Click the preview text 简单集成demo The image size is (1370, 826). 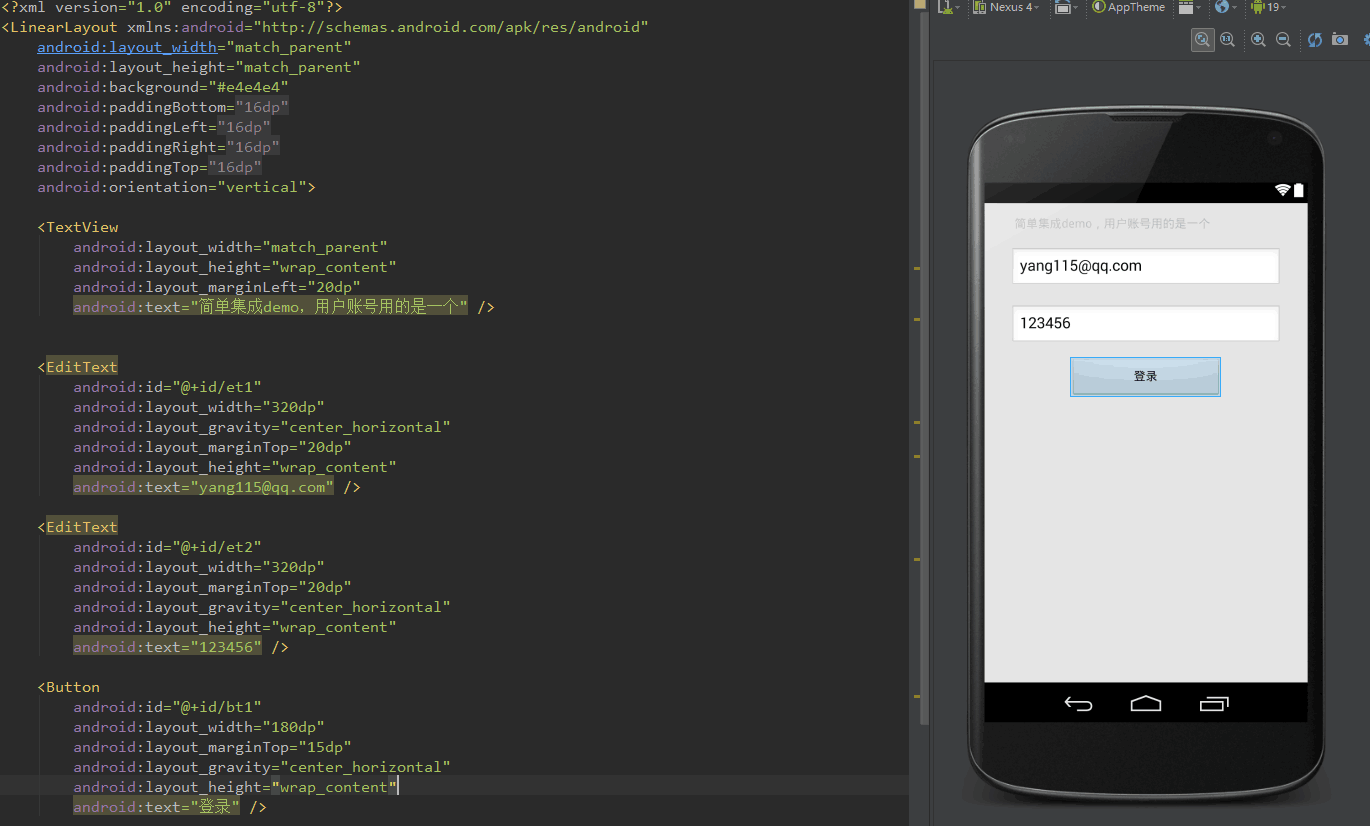[1112, 224]
